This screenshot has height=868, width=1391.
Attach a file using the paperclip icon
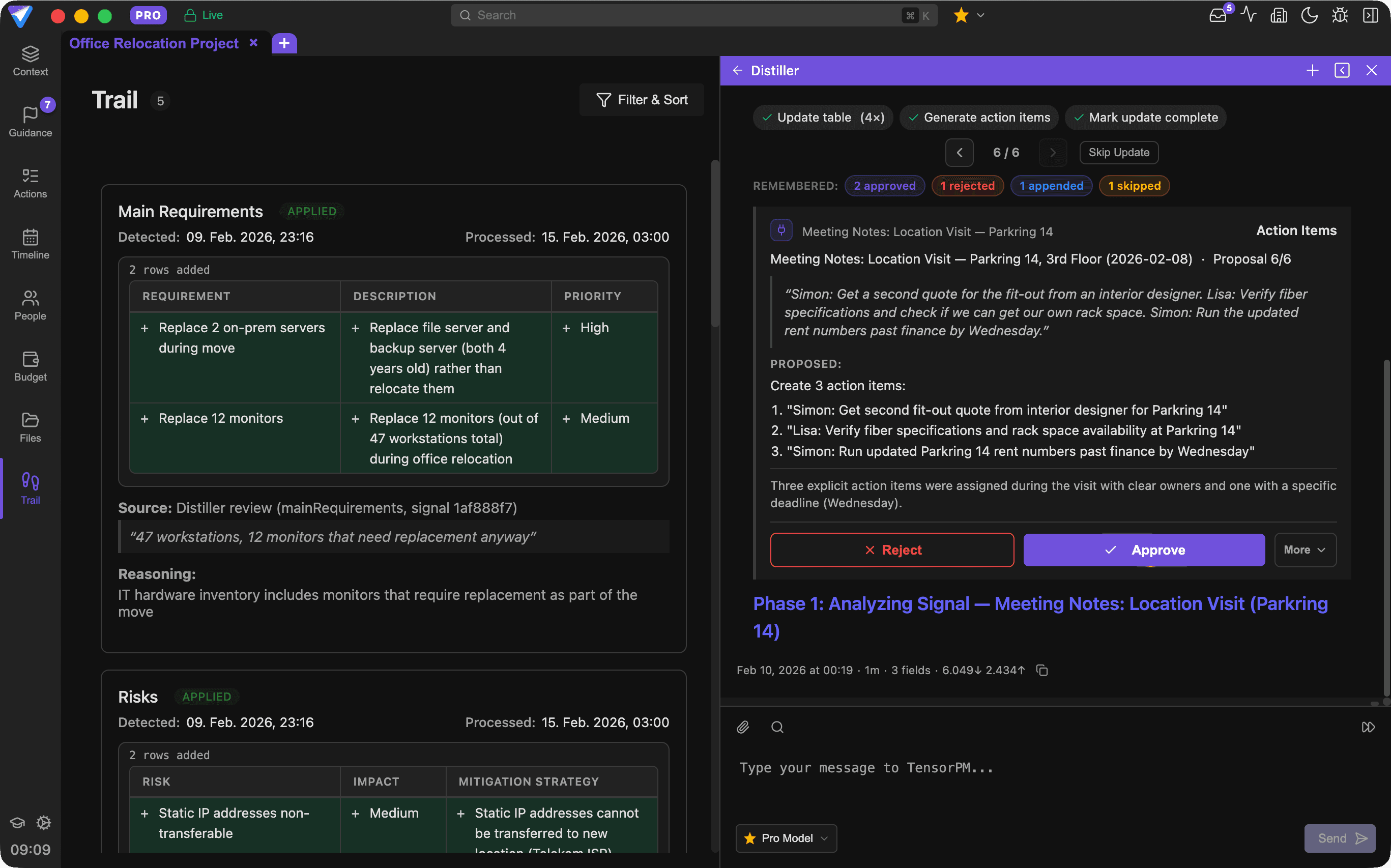742,727
